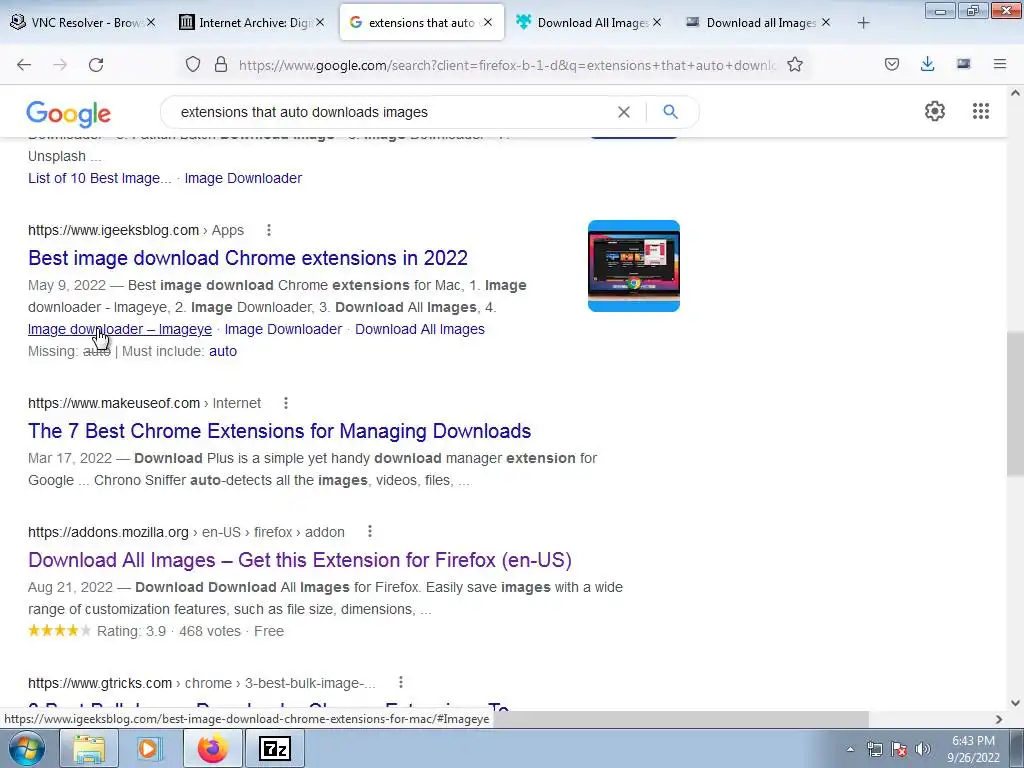1024x768 pixels.
Task: Reload the current page
Action: pos(96,64)
